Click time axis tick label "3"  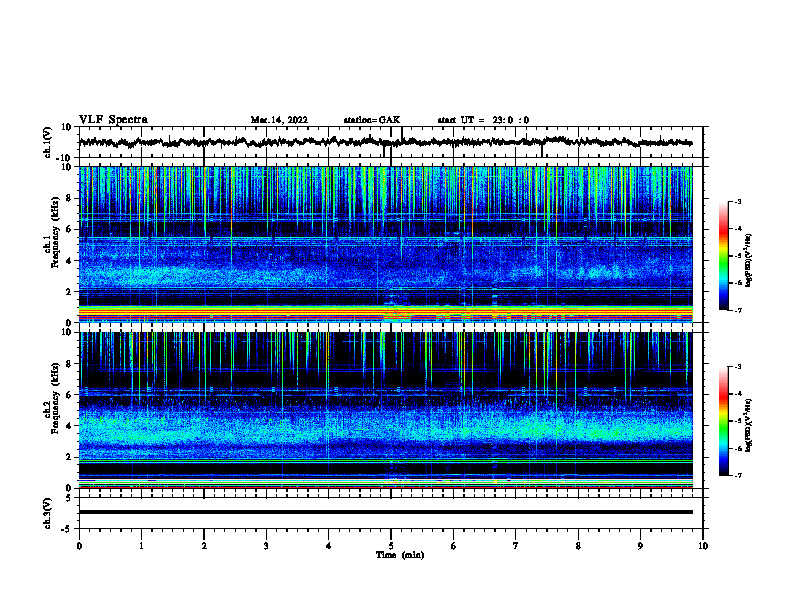click(266, 546)
